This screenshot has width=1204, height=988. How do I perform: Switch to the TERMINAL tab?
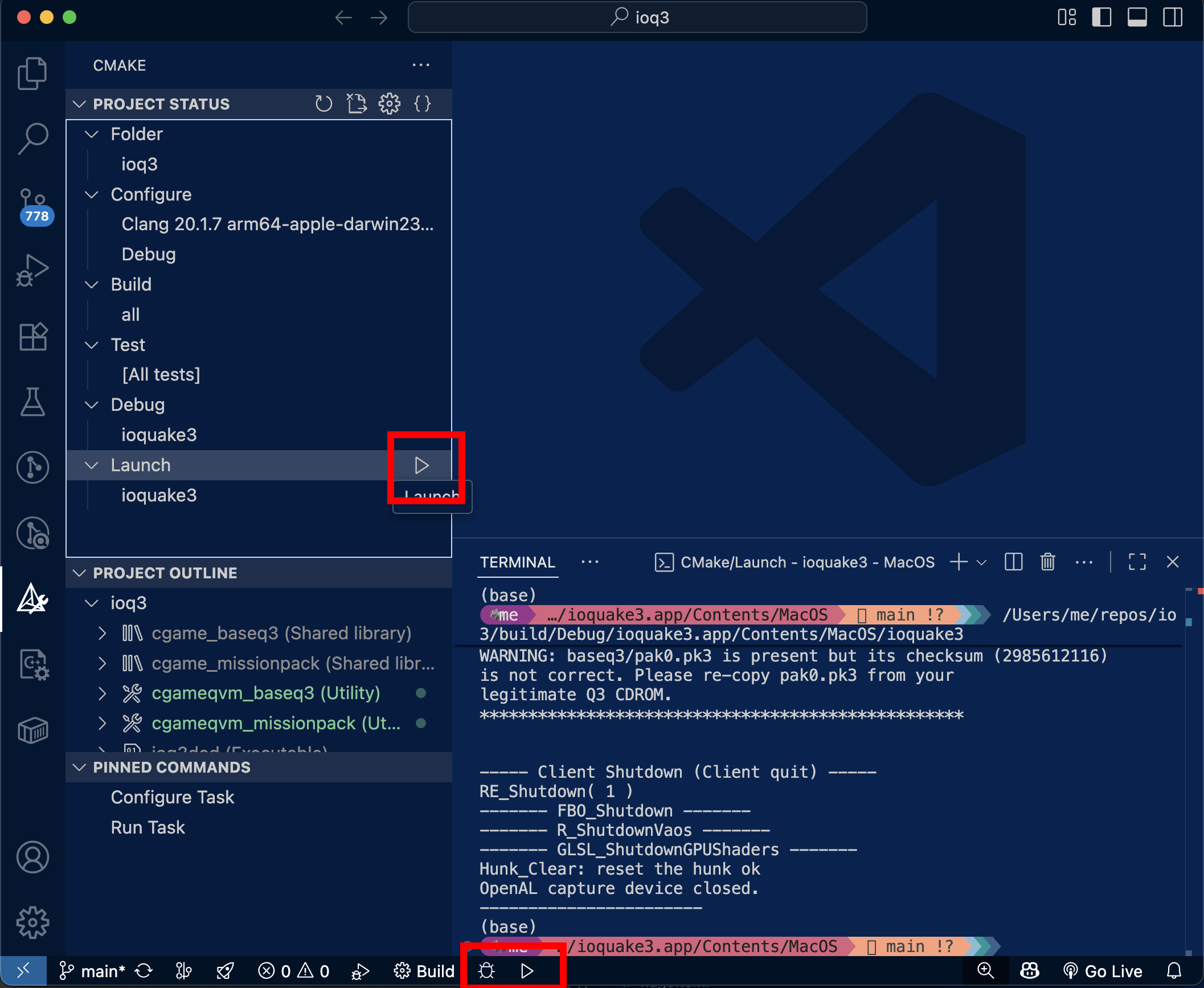click(x=517, y=562)
